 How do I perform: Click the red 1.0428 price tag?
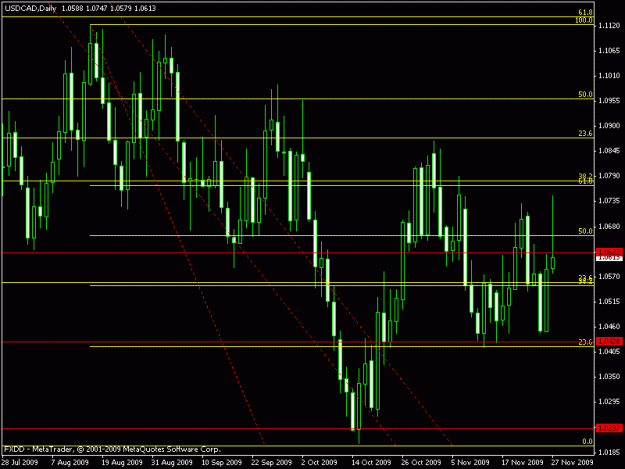pyautogui.click(x=609, y=341)
